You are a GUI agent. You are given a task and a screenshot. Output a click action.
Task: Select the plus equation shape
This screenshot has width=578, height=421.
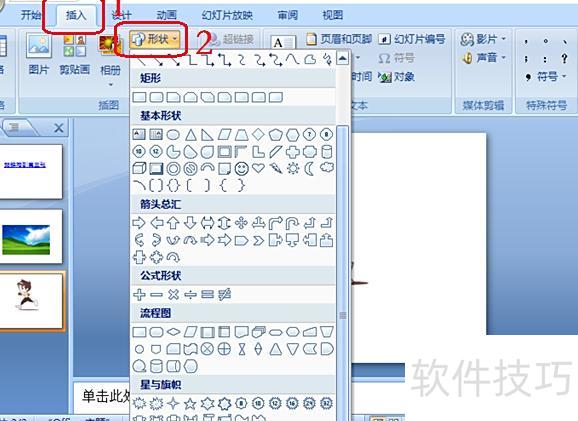(x=139, y=295)
